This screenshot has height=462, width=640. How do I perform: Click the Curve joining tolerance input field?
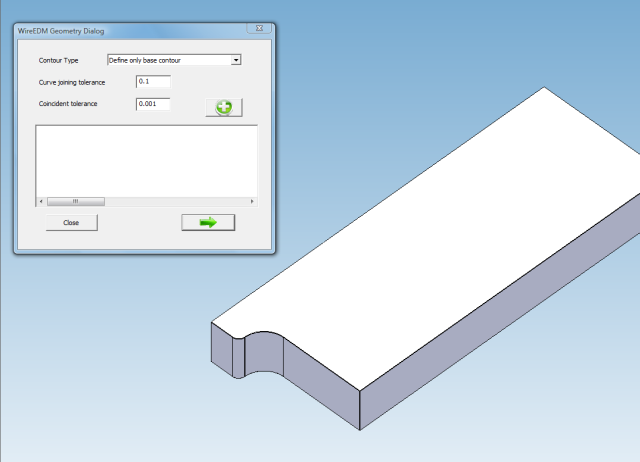(x=153, y=82)
